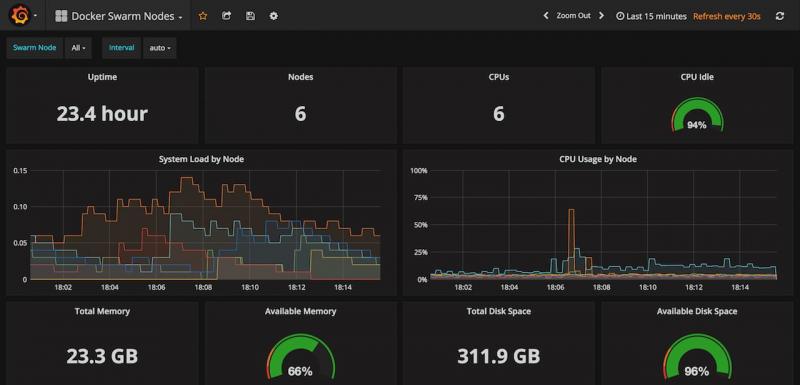Open dashboard settings gear

coord(273,16)
